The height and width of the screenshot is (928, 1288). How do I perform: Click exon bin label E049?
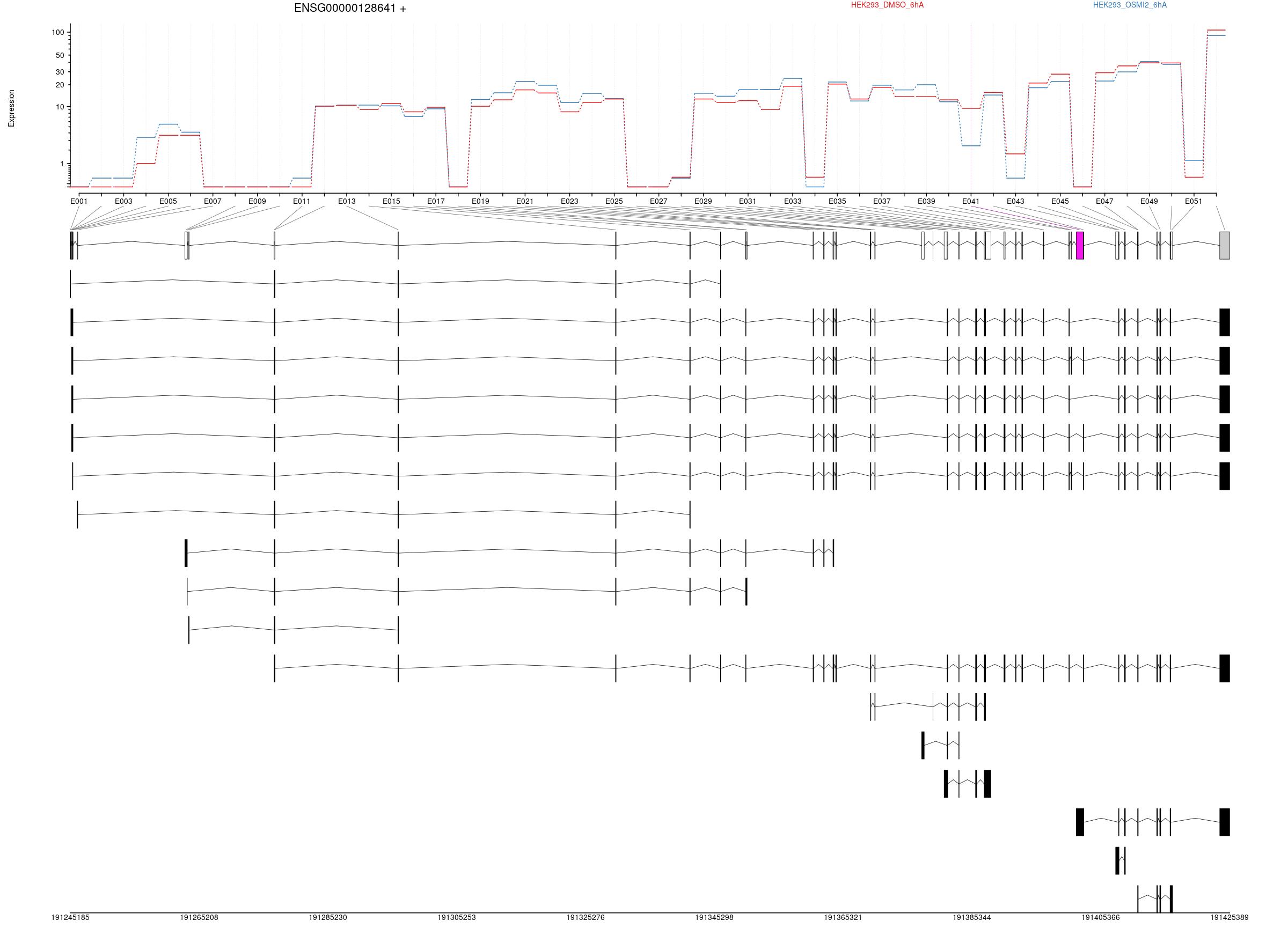click(1149, 202)
